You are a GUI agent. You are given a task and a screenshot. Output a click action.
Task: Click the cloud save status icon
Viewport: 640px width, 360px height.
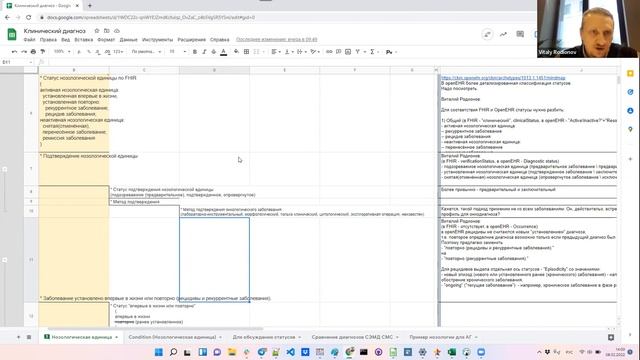117,31
